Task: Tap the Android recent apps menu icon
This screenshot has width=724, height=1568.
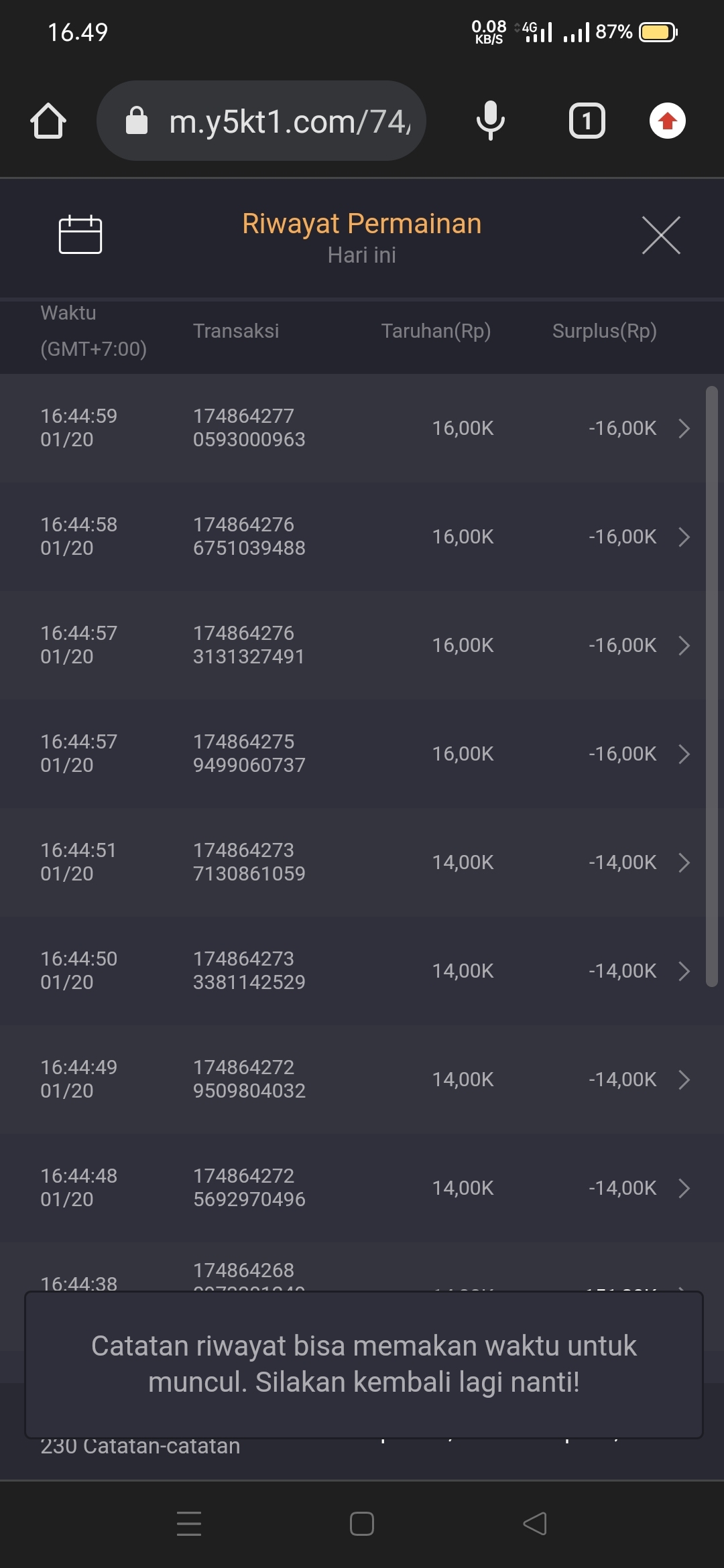Action: coord(189,1523)
